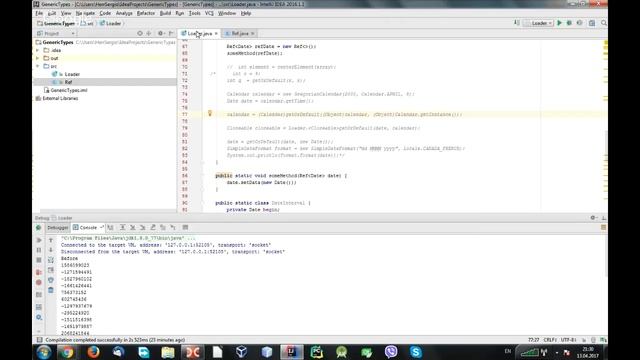Close the Ref.java tab
The image size is (640, 360).
point(253,33)
